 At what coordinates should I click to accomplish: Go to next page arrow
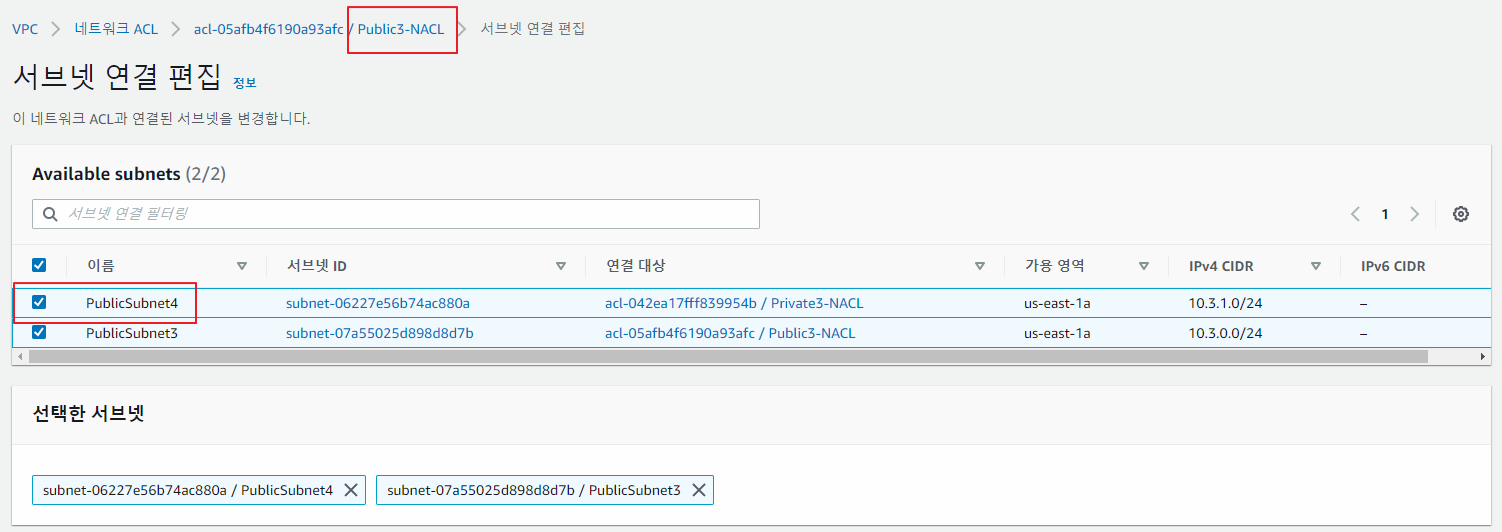(x=1415, y=214)
